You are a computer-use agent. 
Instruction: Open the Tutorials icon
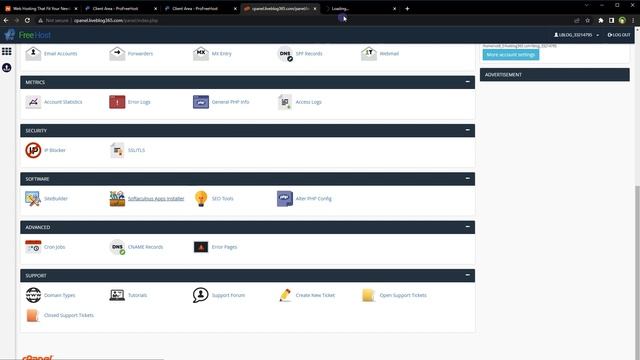(117, 295)
